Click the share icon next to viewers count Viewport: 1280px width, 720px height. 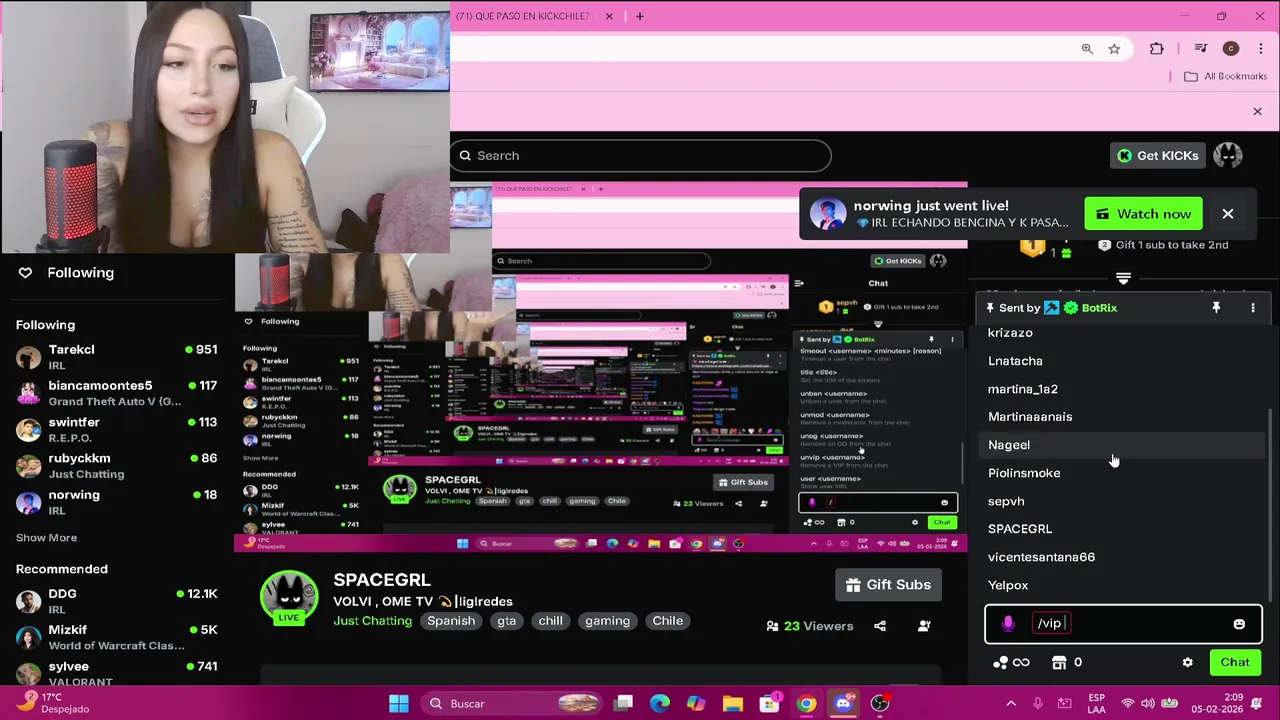tap(880, 626)
